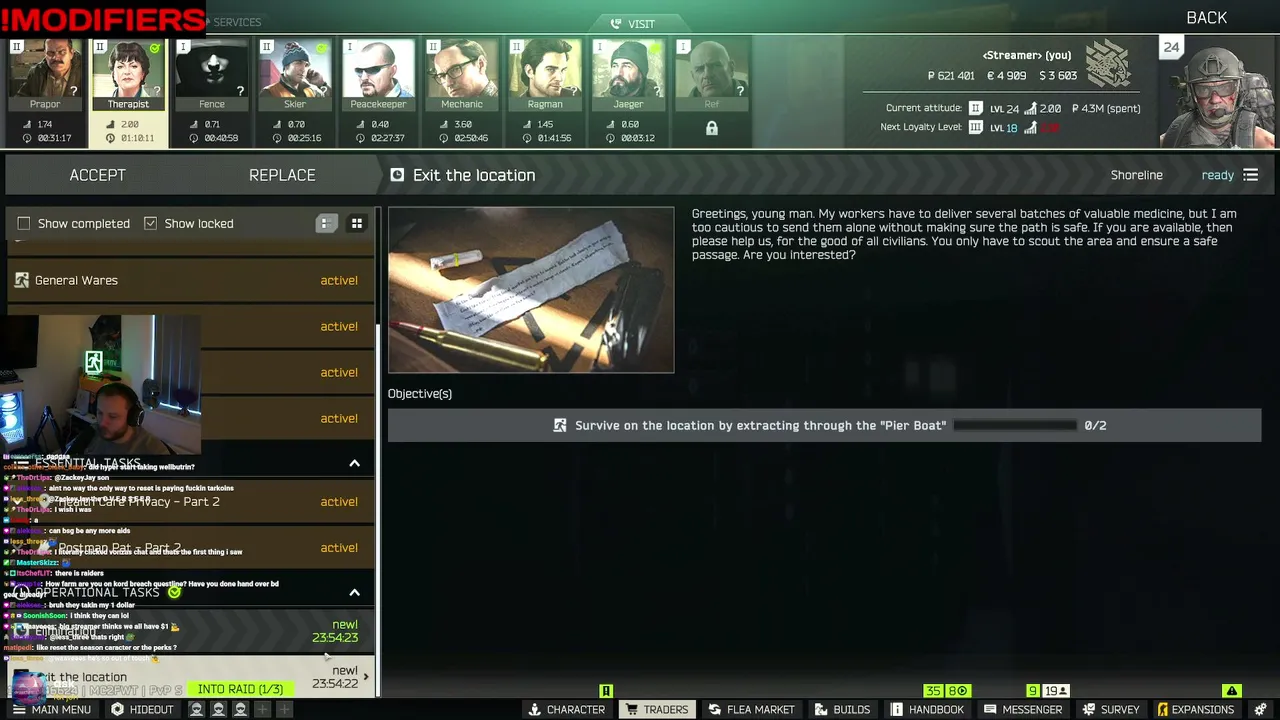The height and width of the screenshot is (720, 1280).
Task: Toggle the Show locked checkbox
Action: click(150, 223)
